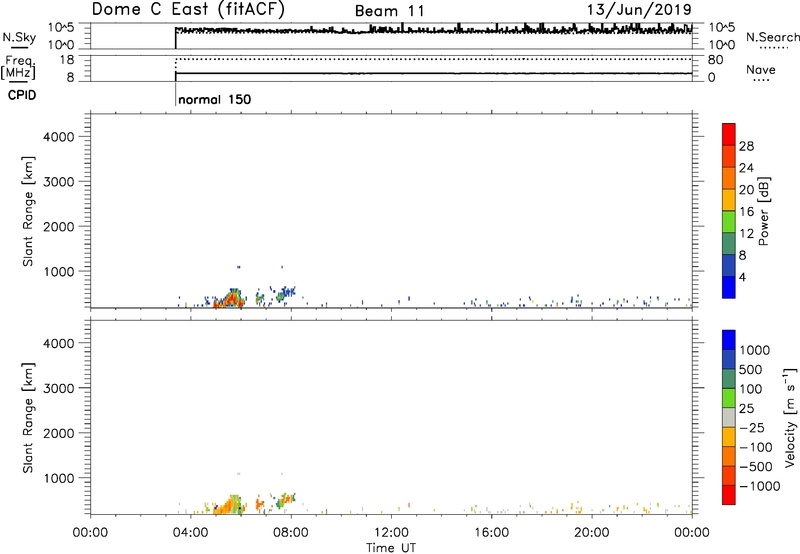The width and height of the screenshot is (800, 554).
Task: Click the "2000" tick of the velocity panel
Action: tap(59, 433)
